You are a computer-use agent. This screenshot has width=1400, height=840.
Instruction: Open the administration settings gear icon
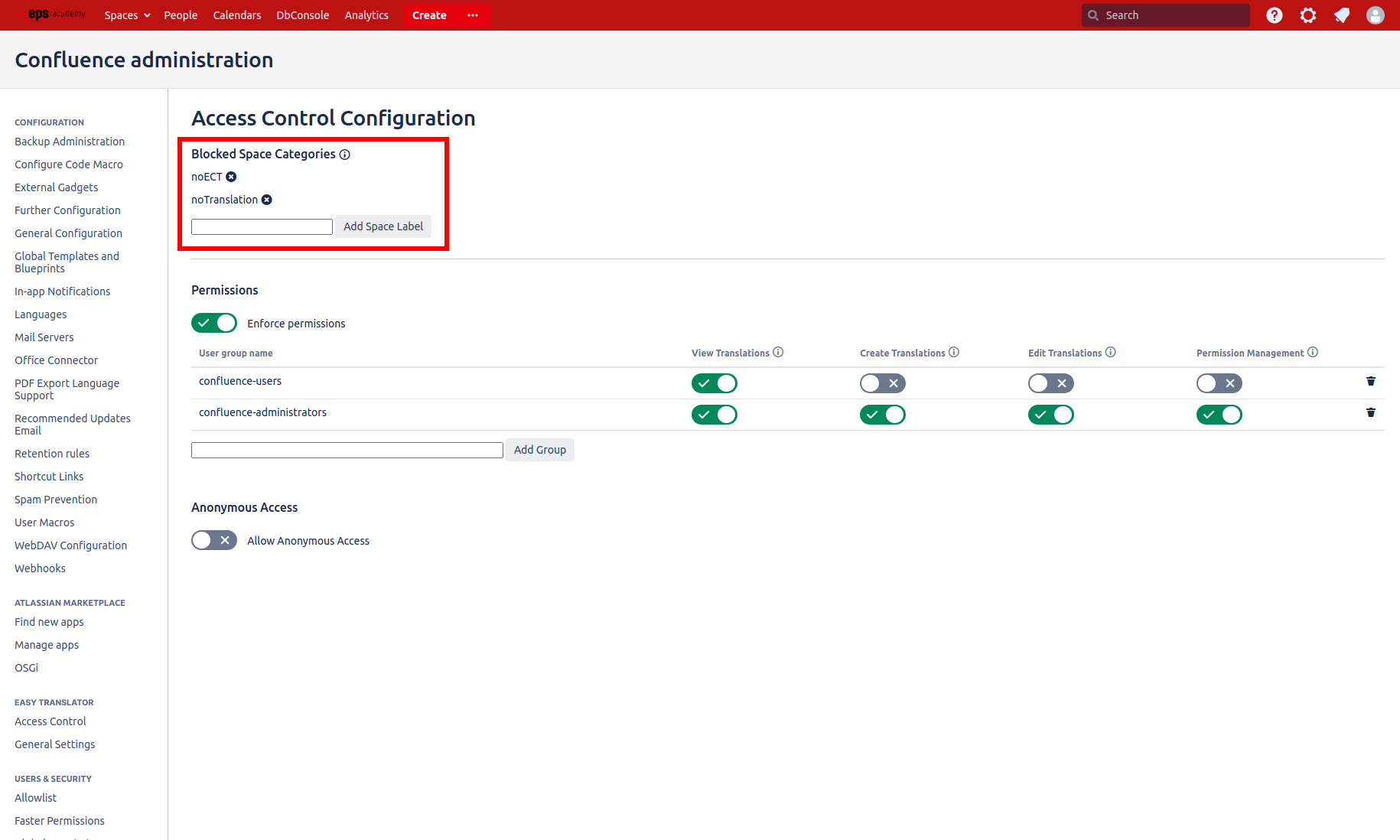coord(1307,15)
